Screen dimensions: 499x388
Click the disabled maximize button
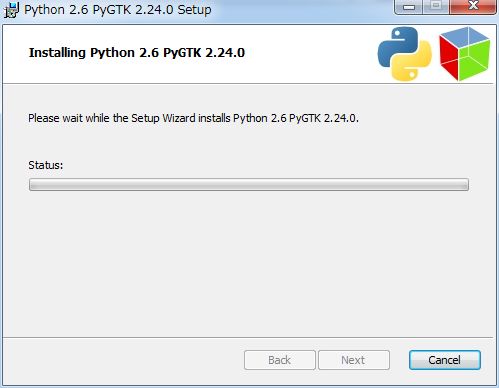(436, 7)
